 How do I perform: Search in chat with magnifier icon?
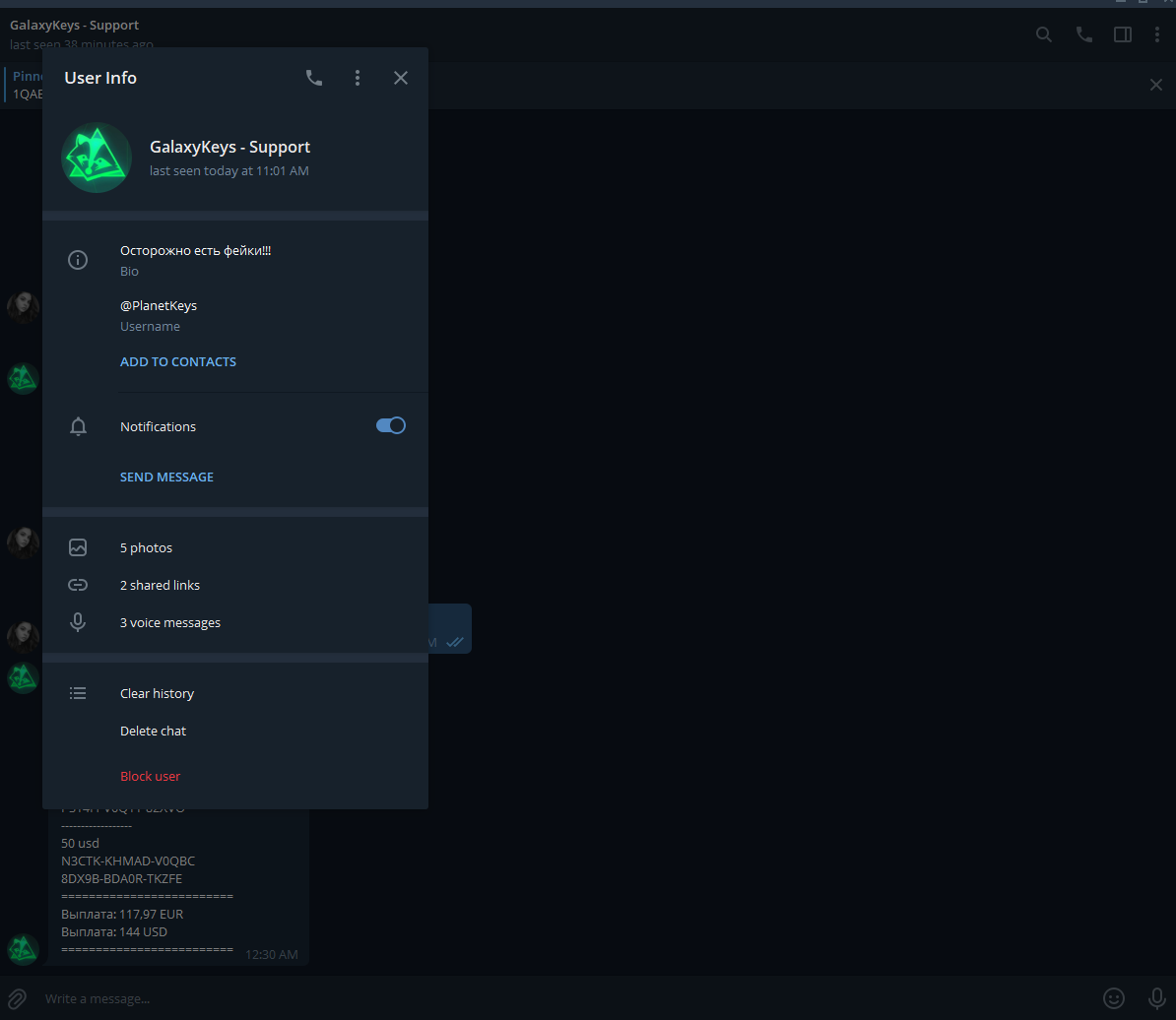coord(1043,34)
